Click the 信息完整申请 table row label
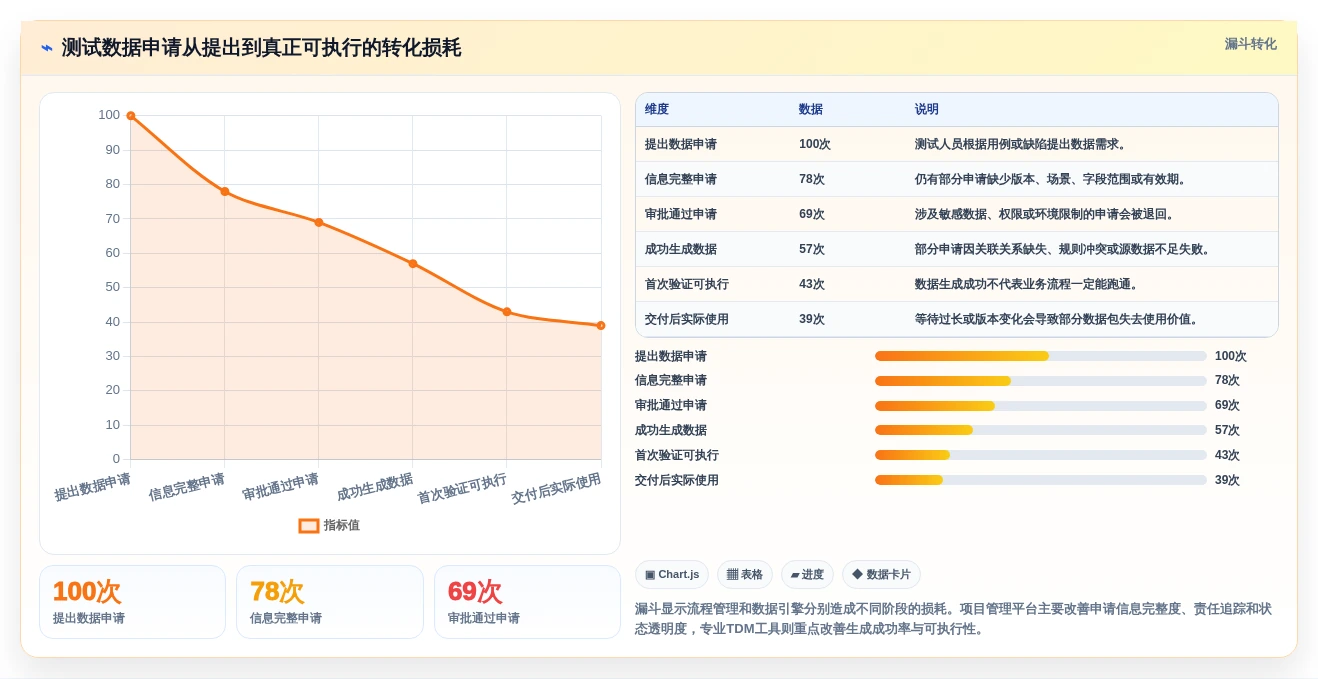 point(681,179)
